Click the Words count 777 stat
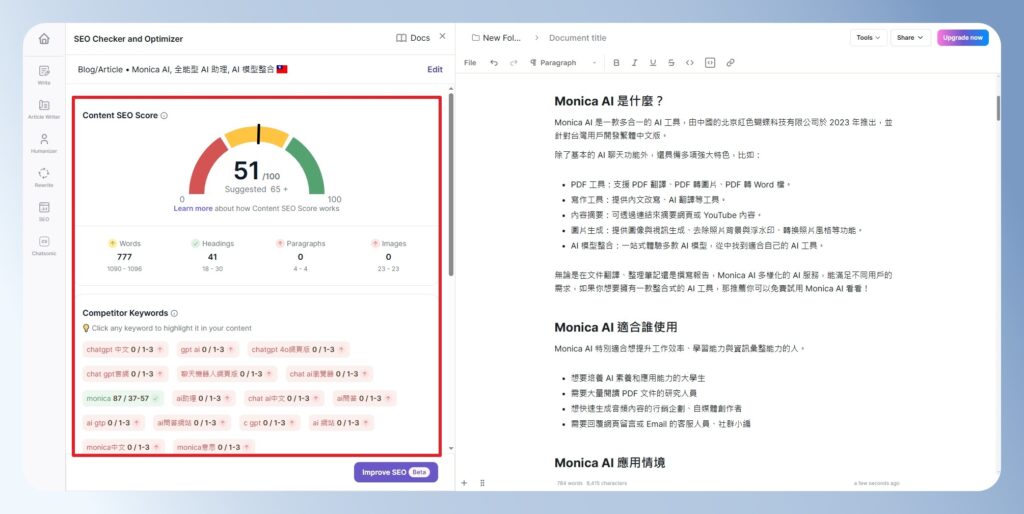Viewport: 1024px width, 514px height. 124,256
